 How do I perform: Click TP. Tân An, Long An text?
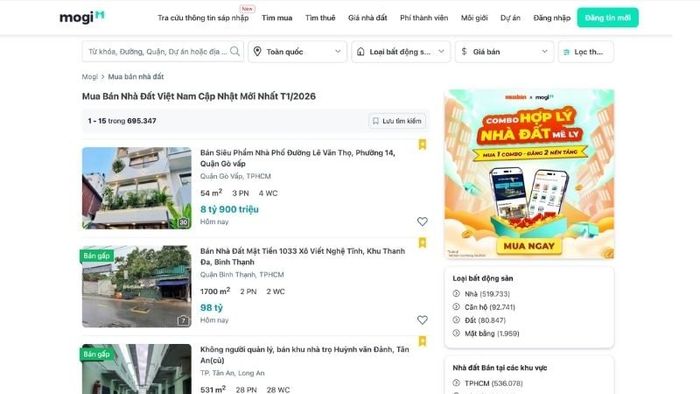tap(232, 373)
